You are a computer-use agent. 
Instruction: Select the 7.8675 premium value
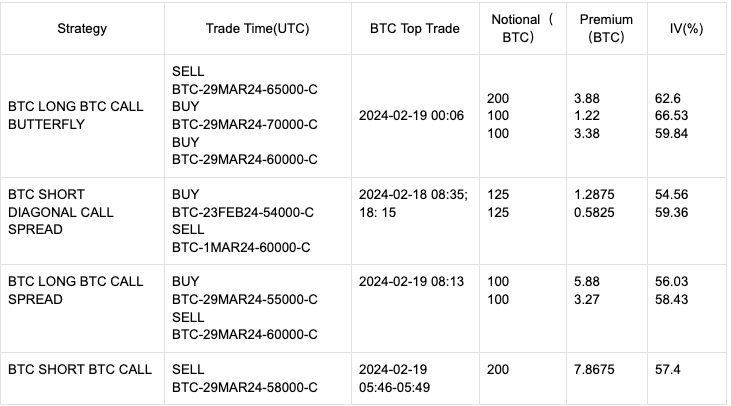tap(595, 369)
